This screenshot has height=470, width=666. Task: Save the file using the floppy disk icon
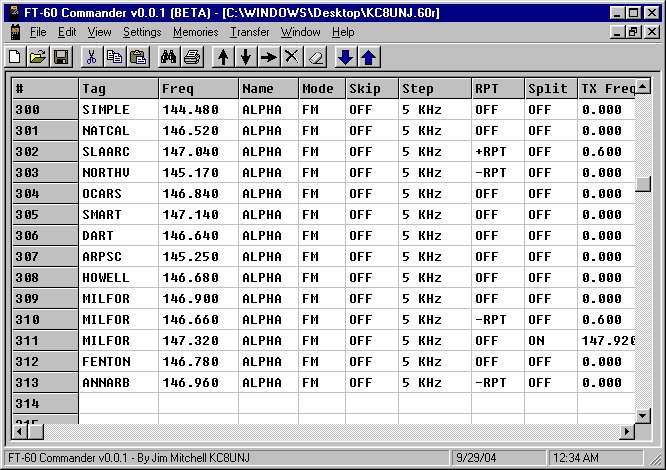click(x=60, y=57)
